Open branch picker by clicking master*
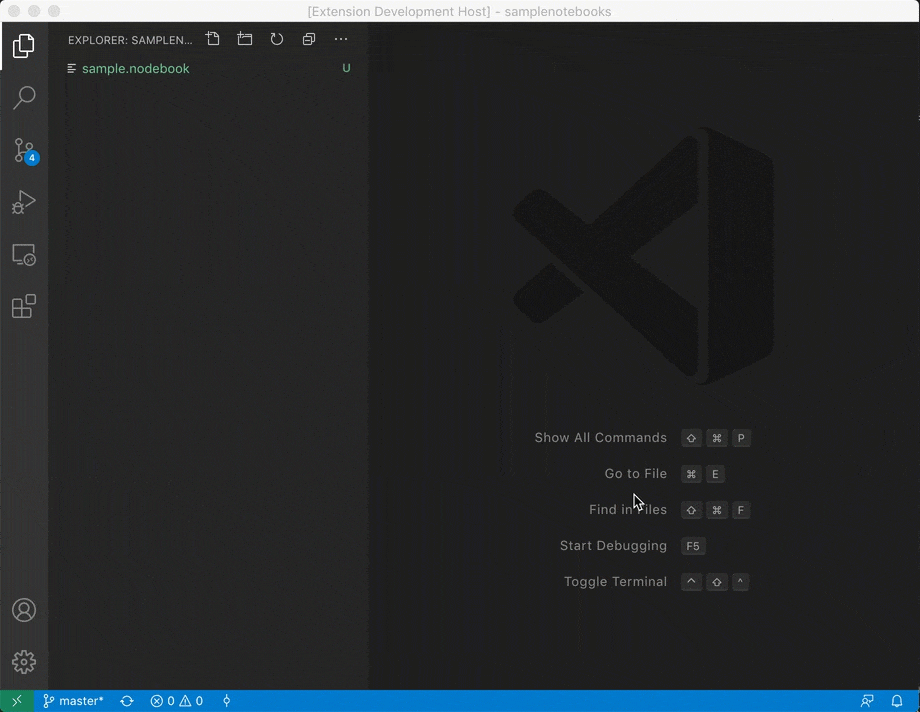The image size is (920, 712). (x=73, y=701)
